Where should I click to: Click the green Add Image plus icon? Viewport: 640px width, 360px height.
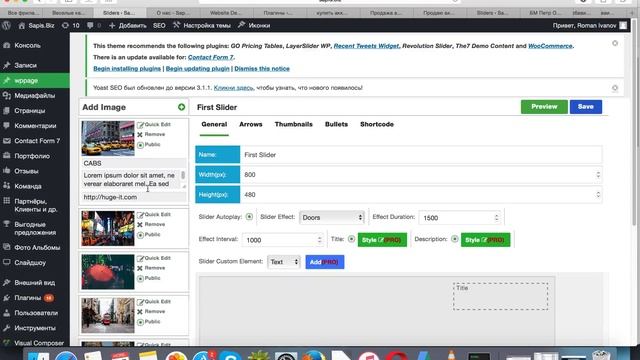pyautogui.click(x=181, y=107)
